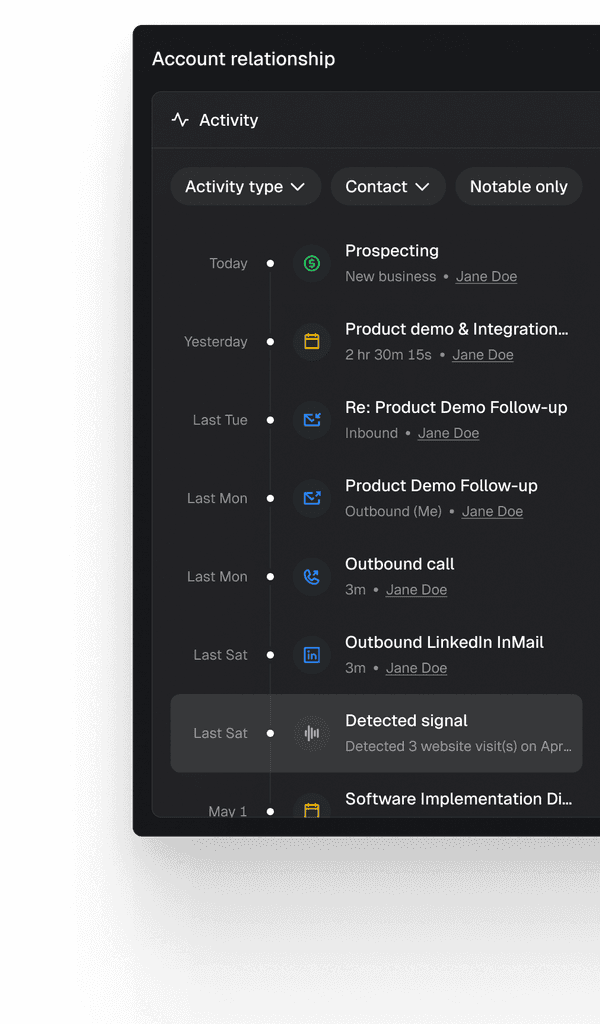Click the Last Tue timeline marker
The height and width of the screenshot is (1024, 600).
pos(270,420)
